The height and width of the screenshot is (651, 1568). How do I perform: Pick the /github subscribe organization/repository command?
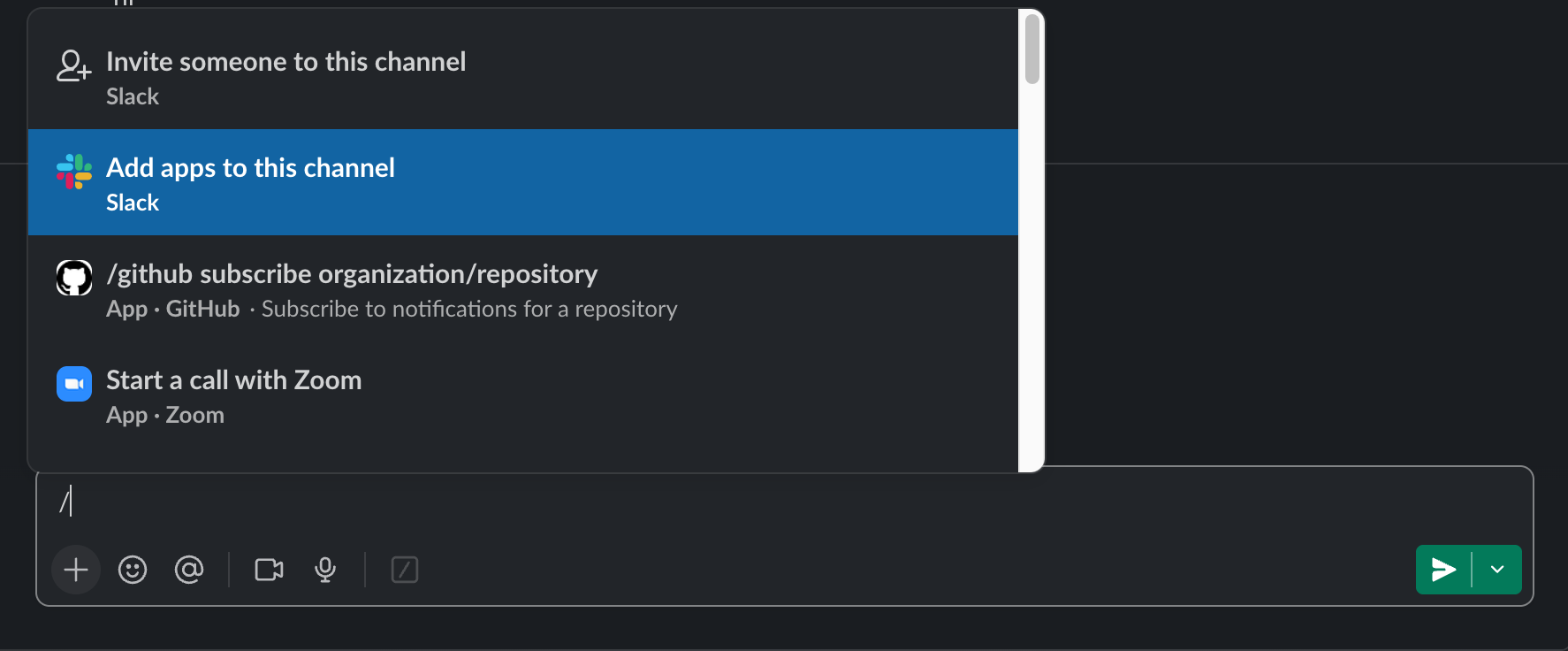tap(352, 274)
